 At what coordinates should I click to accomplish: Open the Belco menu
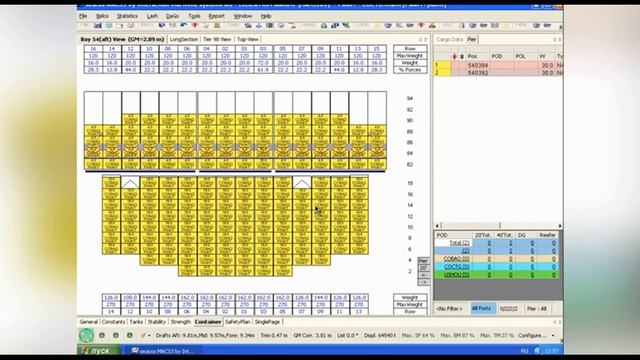102,16
